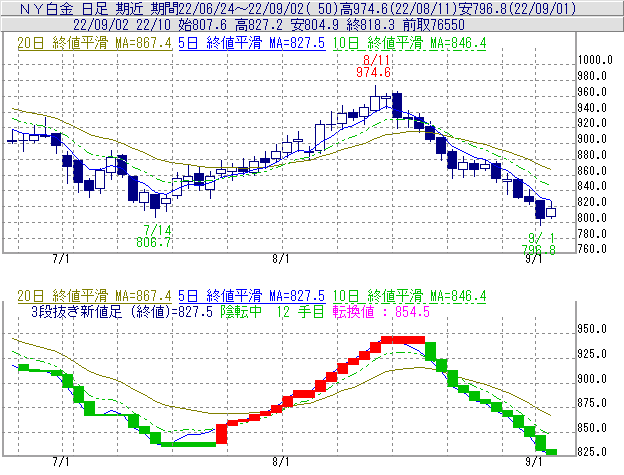Select the 5日 終値平滑 MA=827.5 legend in upper chart

pos(252,43)
